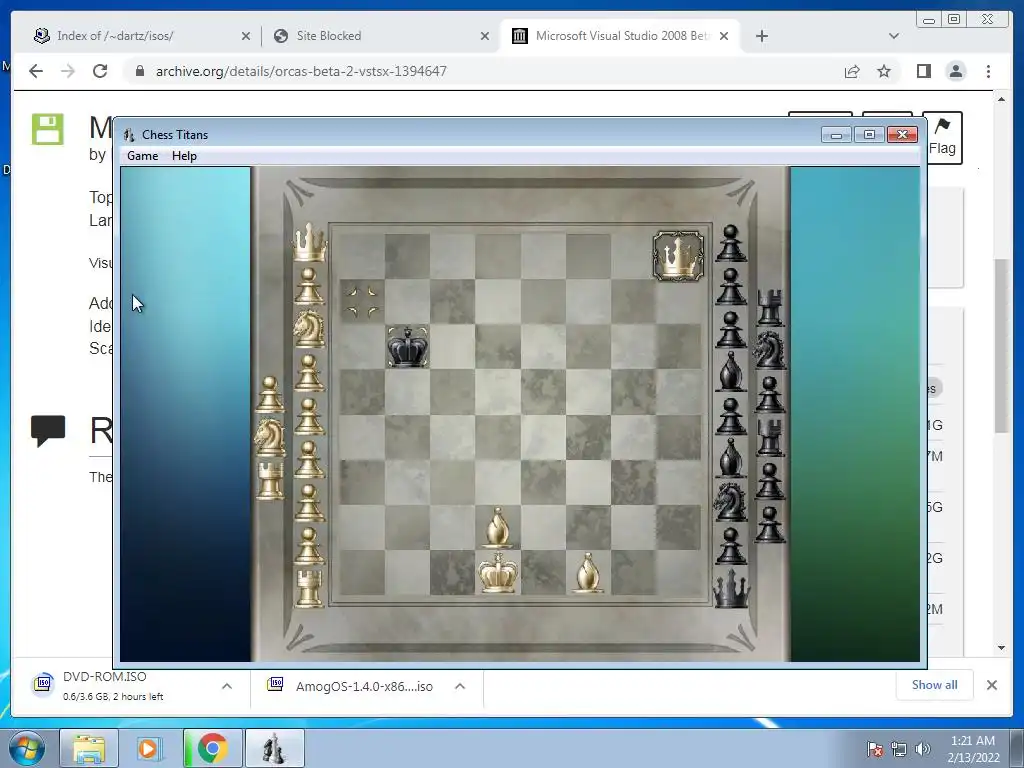Click the green floppy disk software icon
Viewport: 1024px width, 768px height.
point(48,129)
